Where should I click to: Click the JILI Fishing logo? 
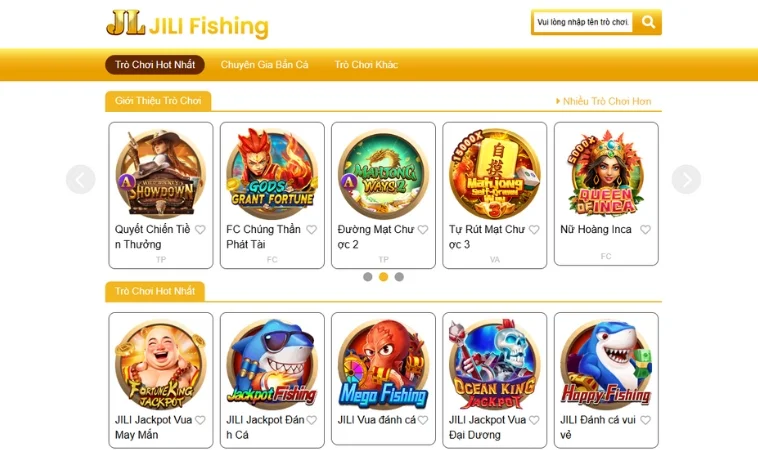188,25
